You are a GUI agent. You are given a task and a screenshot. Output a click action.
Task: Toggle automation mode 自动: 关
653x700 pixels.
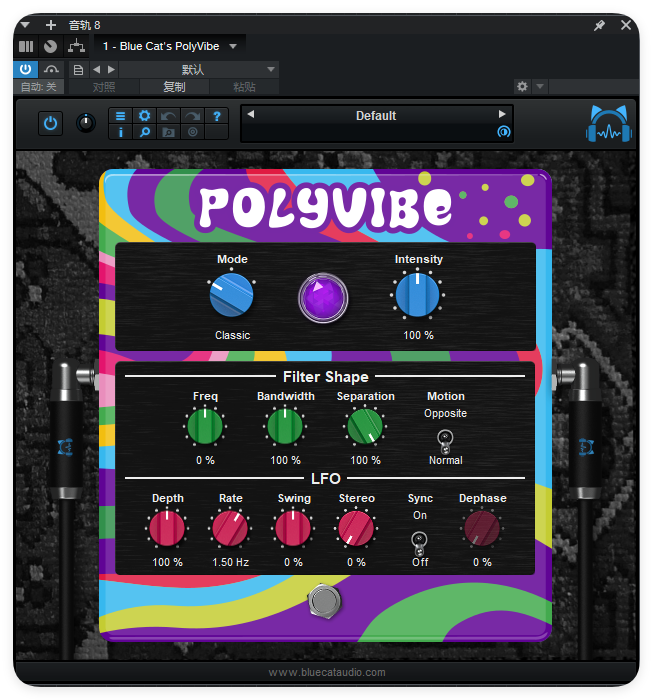[39, 87]
